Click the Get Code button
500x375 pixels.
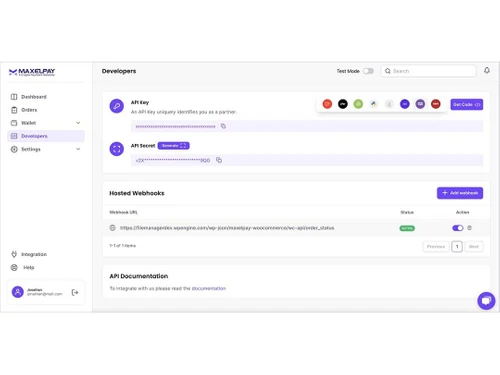point(467,104)
